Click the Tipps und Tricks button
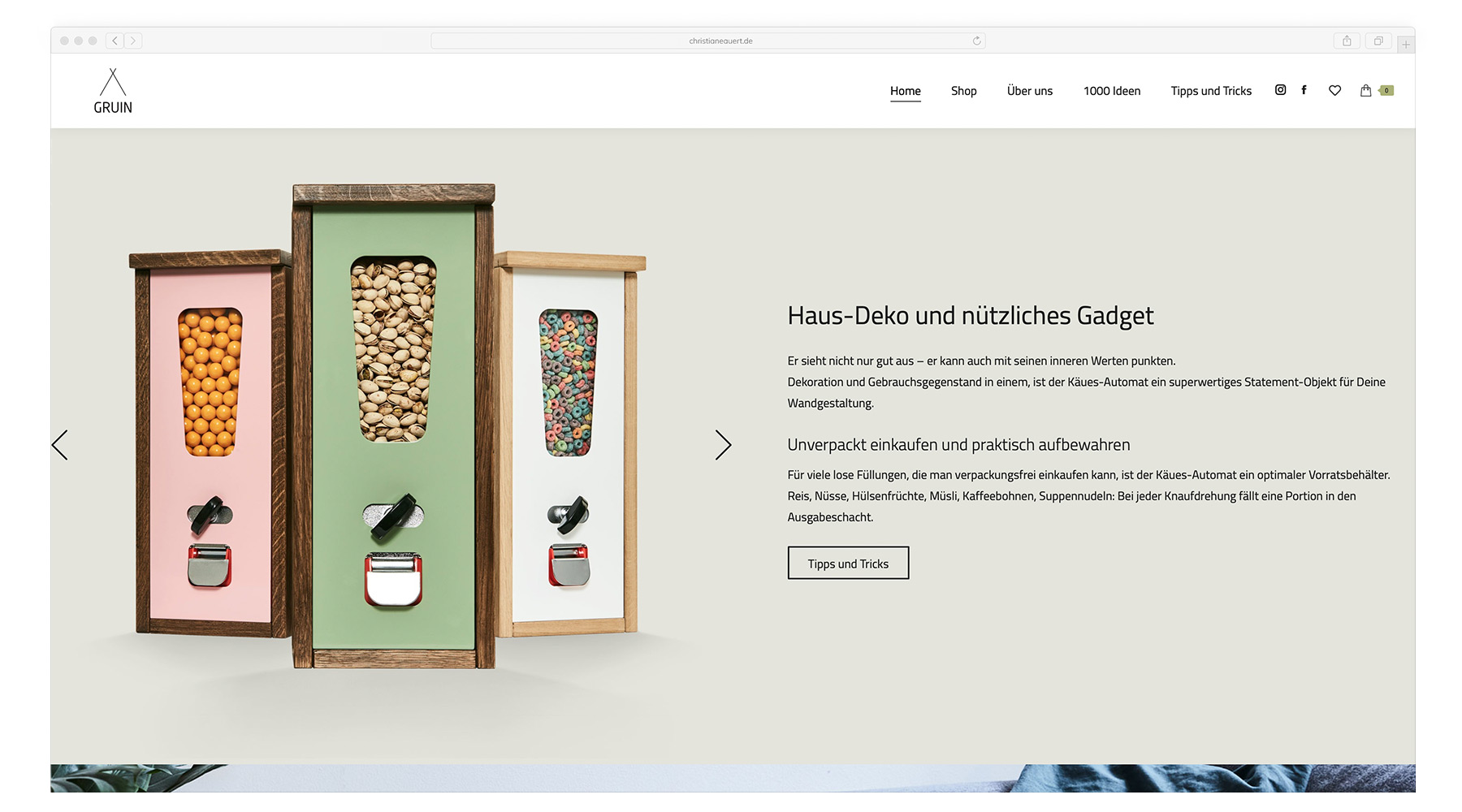 point(848,563)
